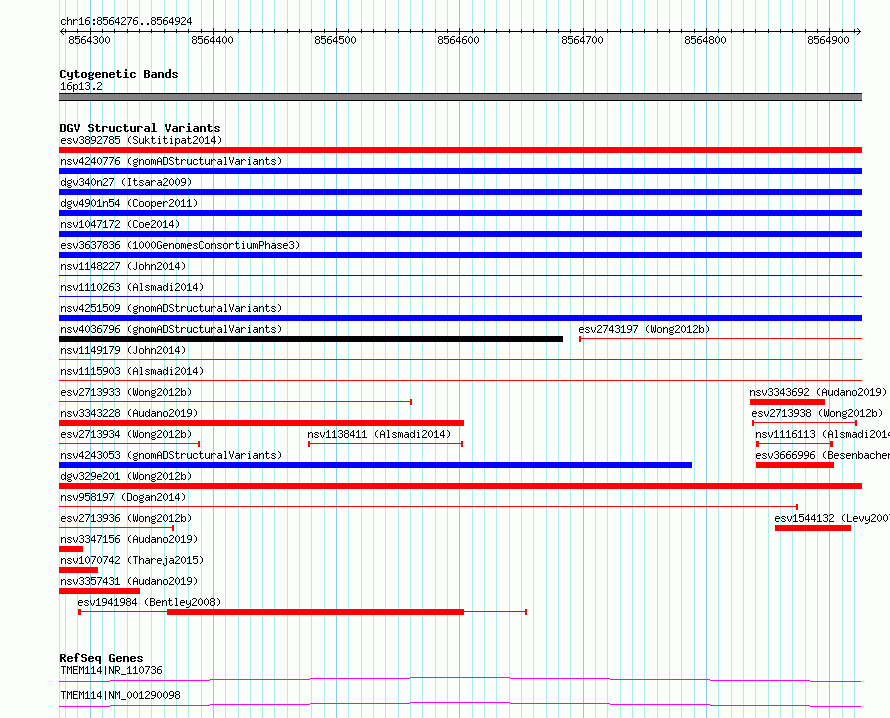This screenshot has width=890, height=718.
Task: Click the nsv1047172 (Coe2014) label
Action: pyautogui.click(x=120, y=224)
